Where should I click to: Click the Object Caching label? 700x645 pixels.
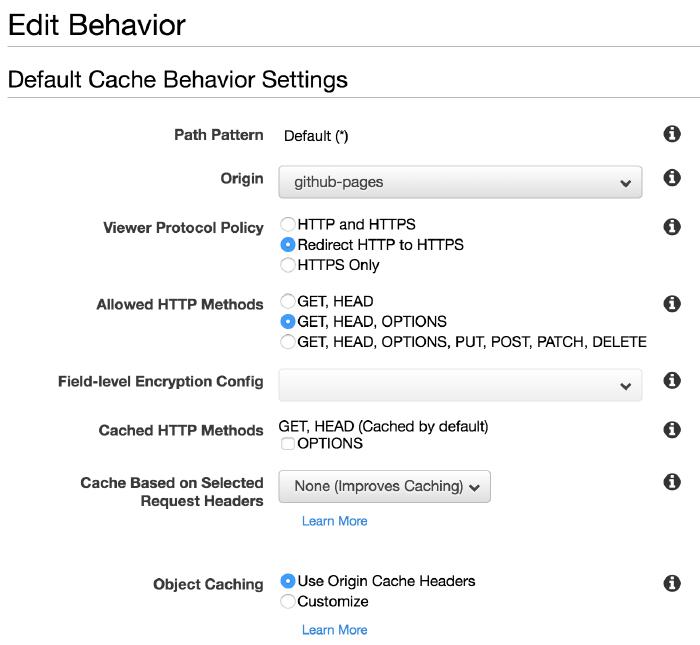[x=208, y=584]
